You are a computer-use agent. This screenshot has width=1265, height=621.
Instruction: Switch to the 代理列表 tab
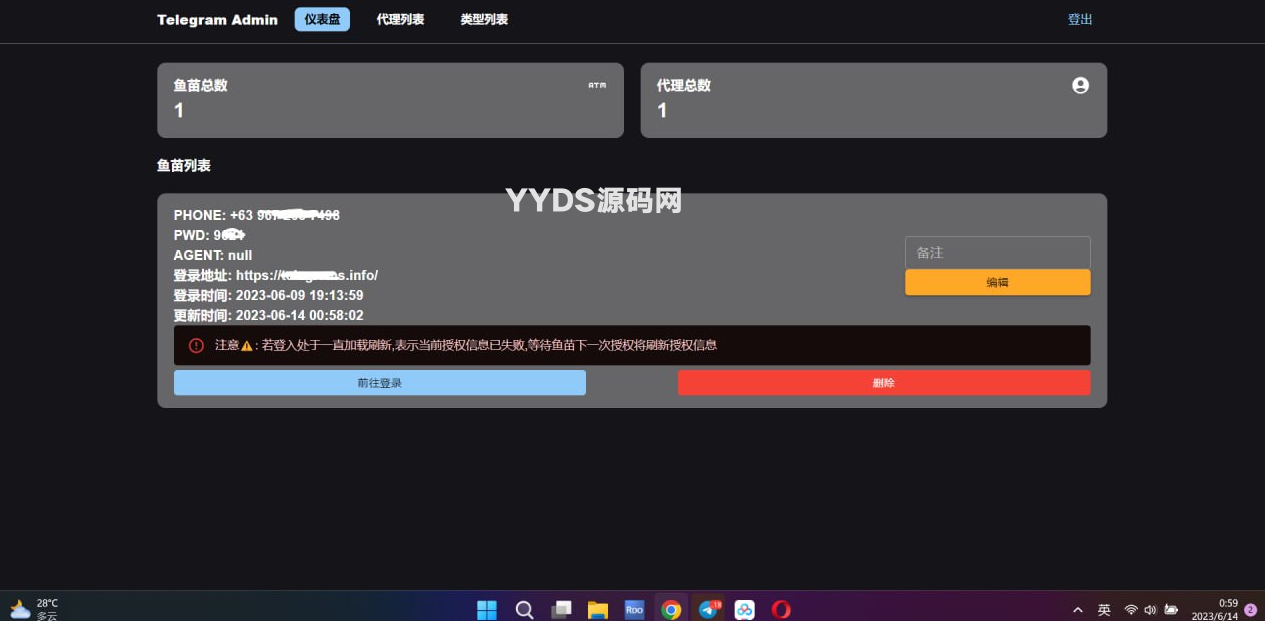click(x=400, y=20)
